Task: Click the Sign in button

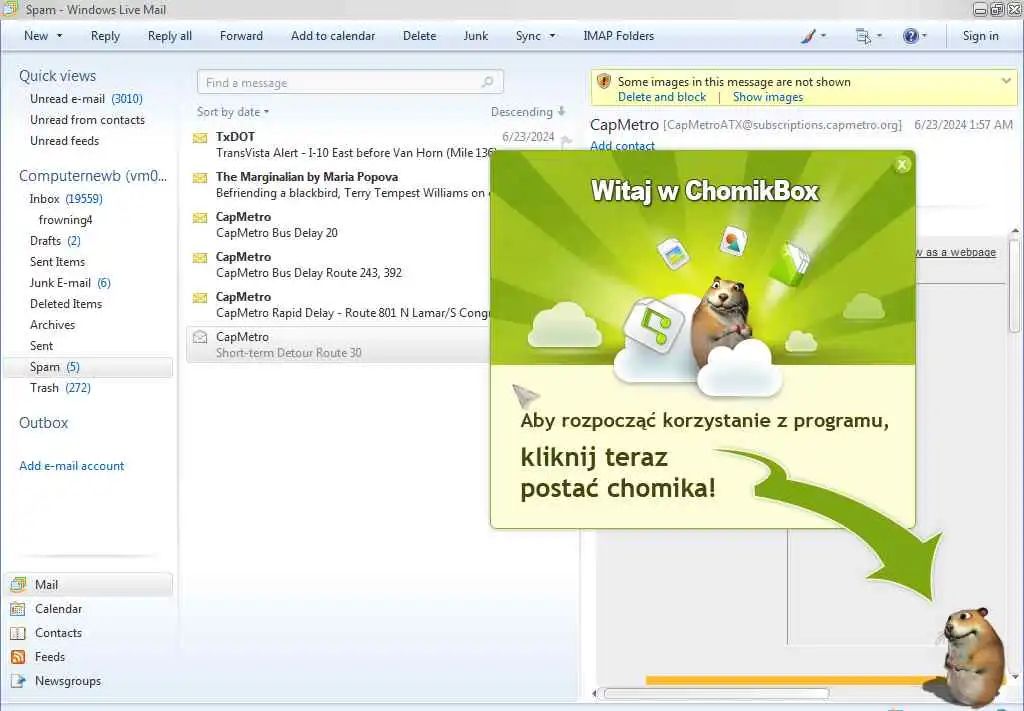Action: click(980, 36)
